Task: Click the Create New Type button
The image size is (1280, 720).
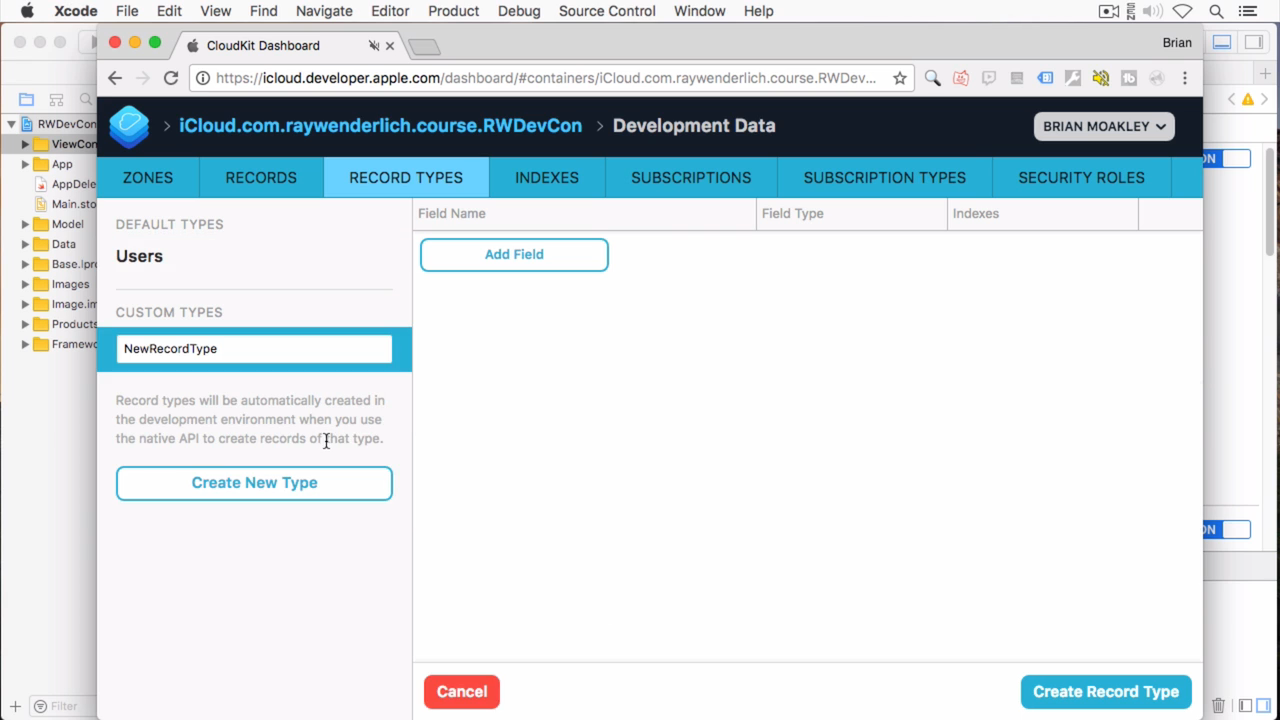Action: 254,482
